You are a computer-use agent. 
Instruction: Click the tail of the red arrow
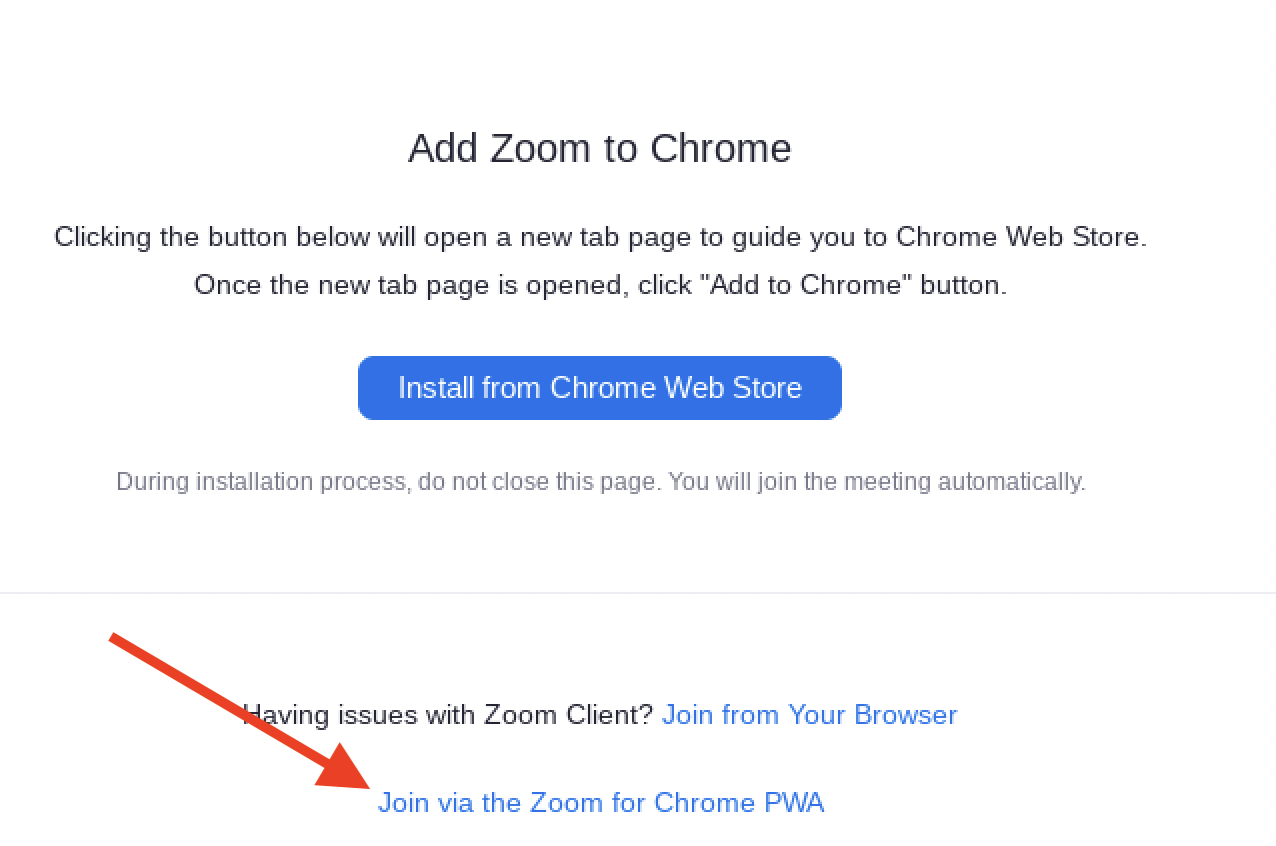pos(116,639)
